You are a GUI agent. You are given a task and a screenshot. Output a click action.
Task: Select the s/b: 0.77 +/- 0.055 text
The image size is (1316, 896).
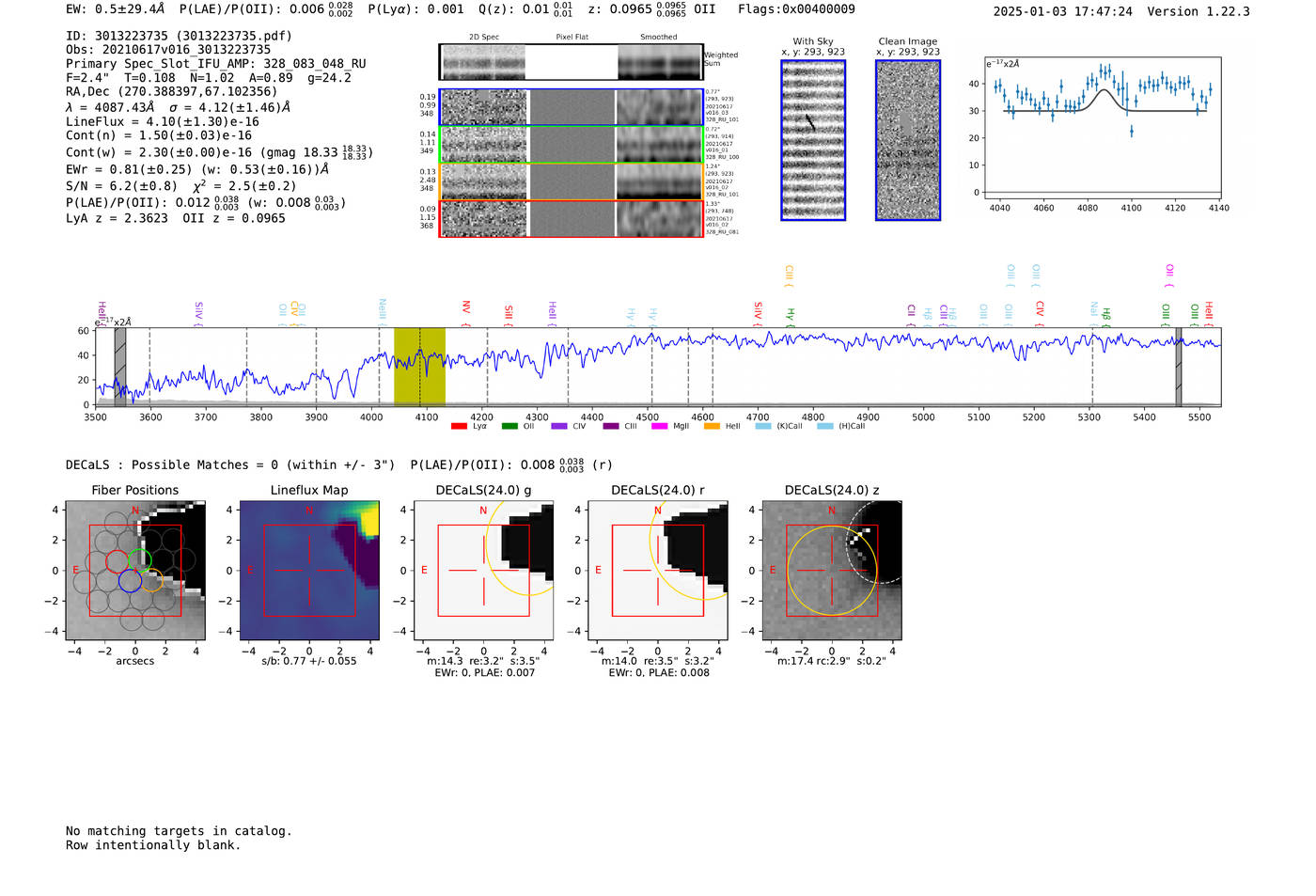[309, 661]
